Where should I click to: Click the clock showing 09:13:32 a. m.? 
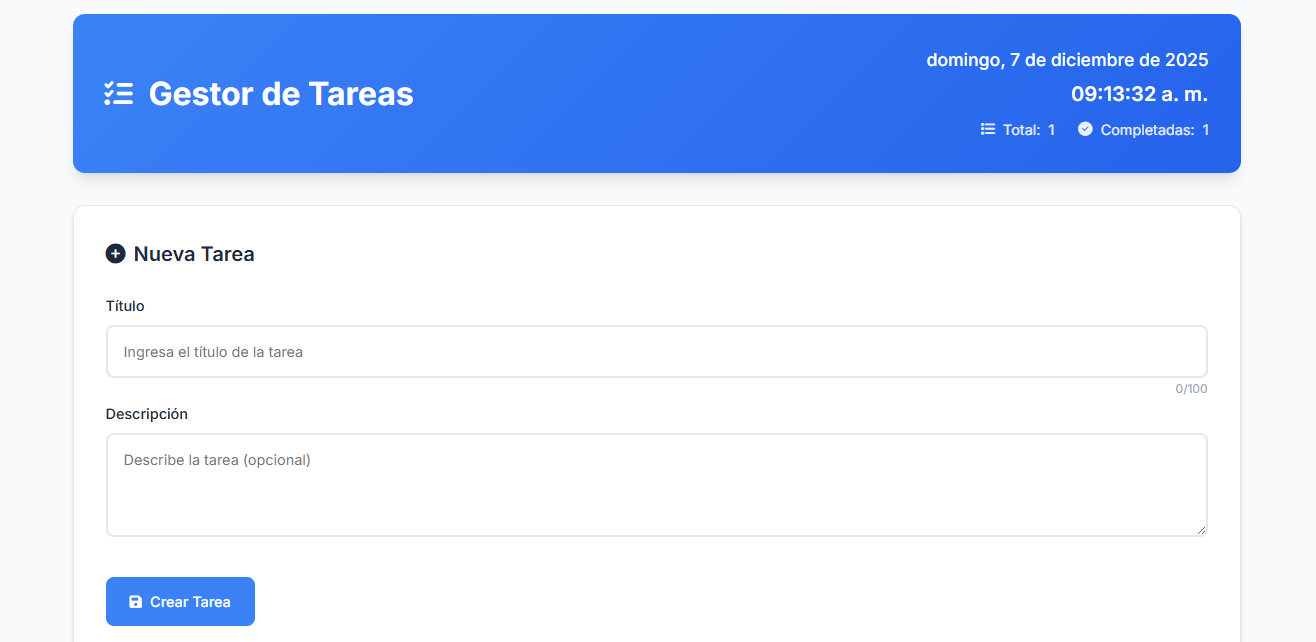point(1139,95)
